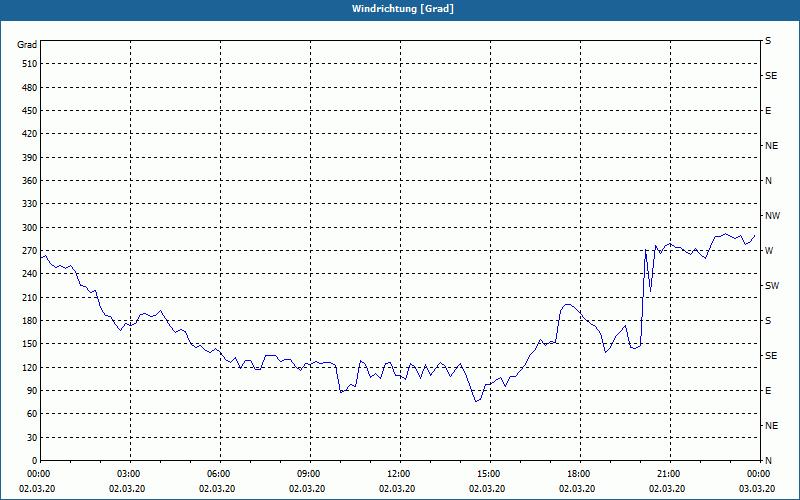Click the 510 y-axis value

(30, 64)
